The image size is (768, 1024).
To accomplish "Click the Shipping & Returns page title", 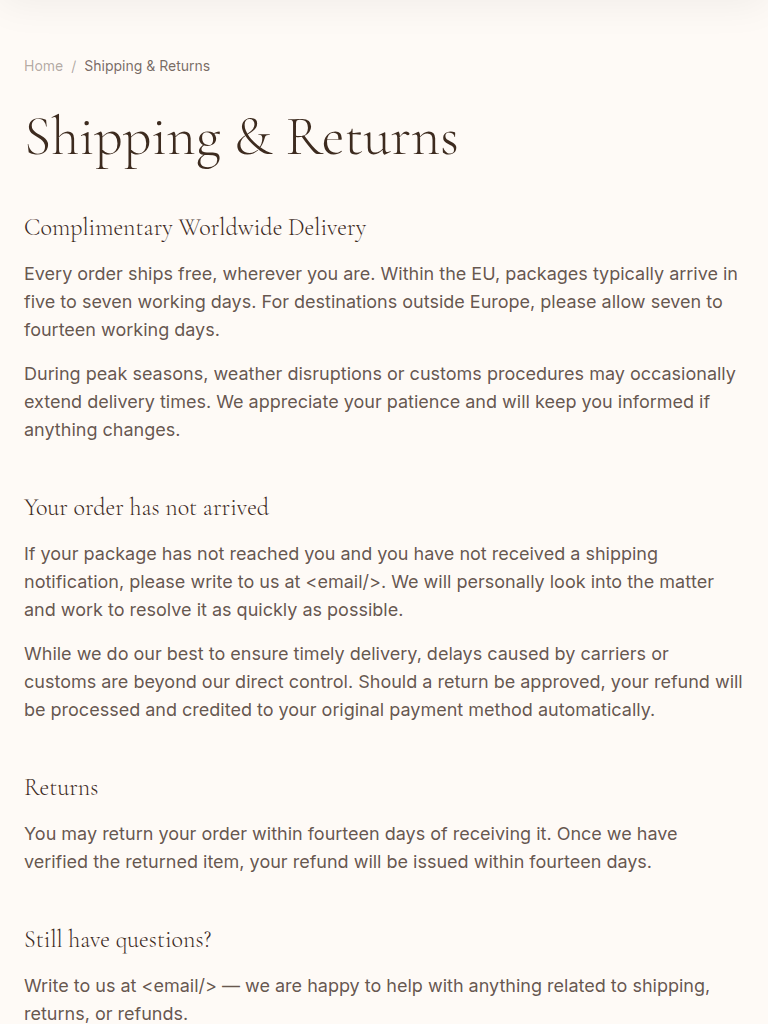I will [x=241, y=137].
